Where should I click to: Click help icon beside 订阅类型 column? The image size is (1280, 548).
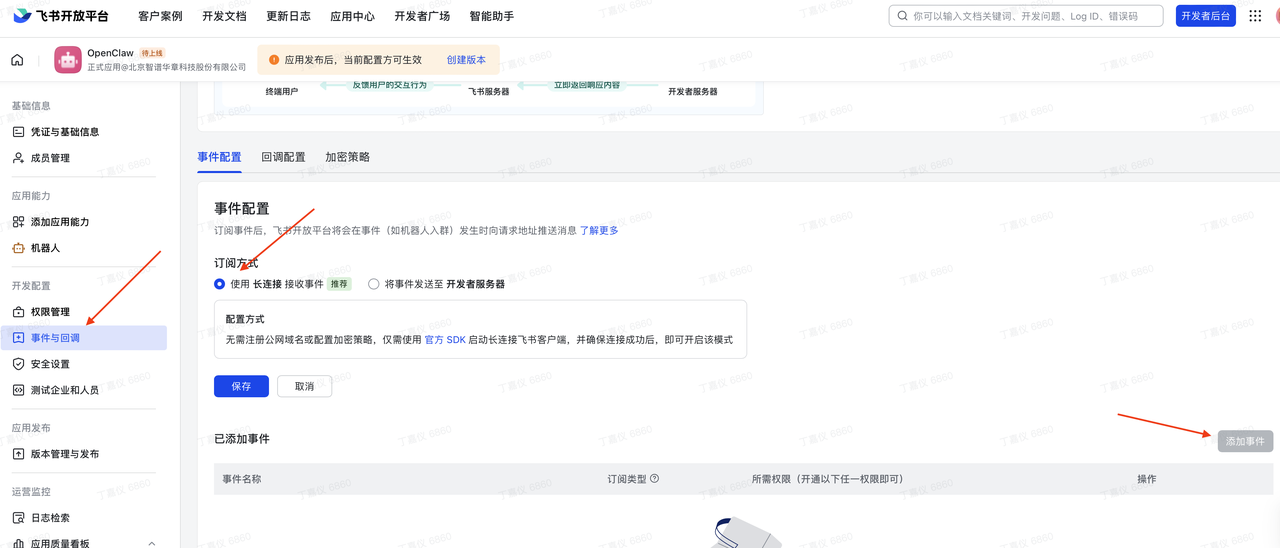click(x=655, y=479)
